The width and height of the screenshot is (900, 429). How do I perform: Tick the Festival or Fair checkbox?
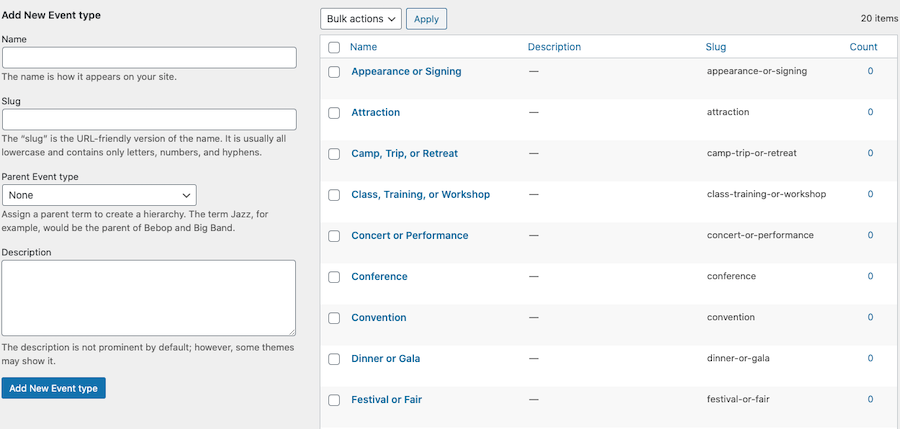click(334, 400)
